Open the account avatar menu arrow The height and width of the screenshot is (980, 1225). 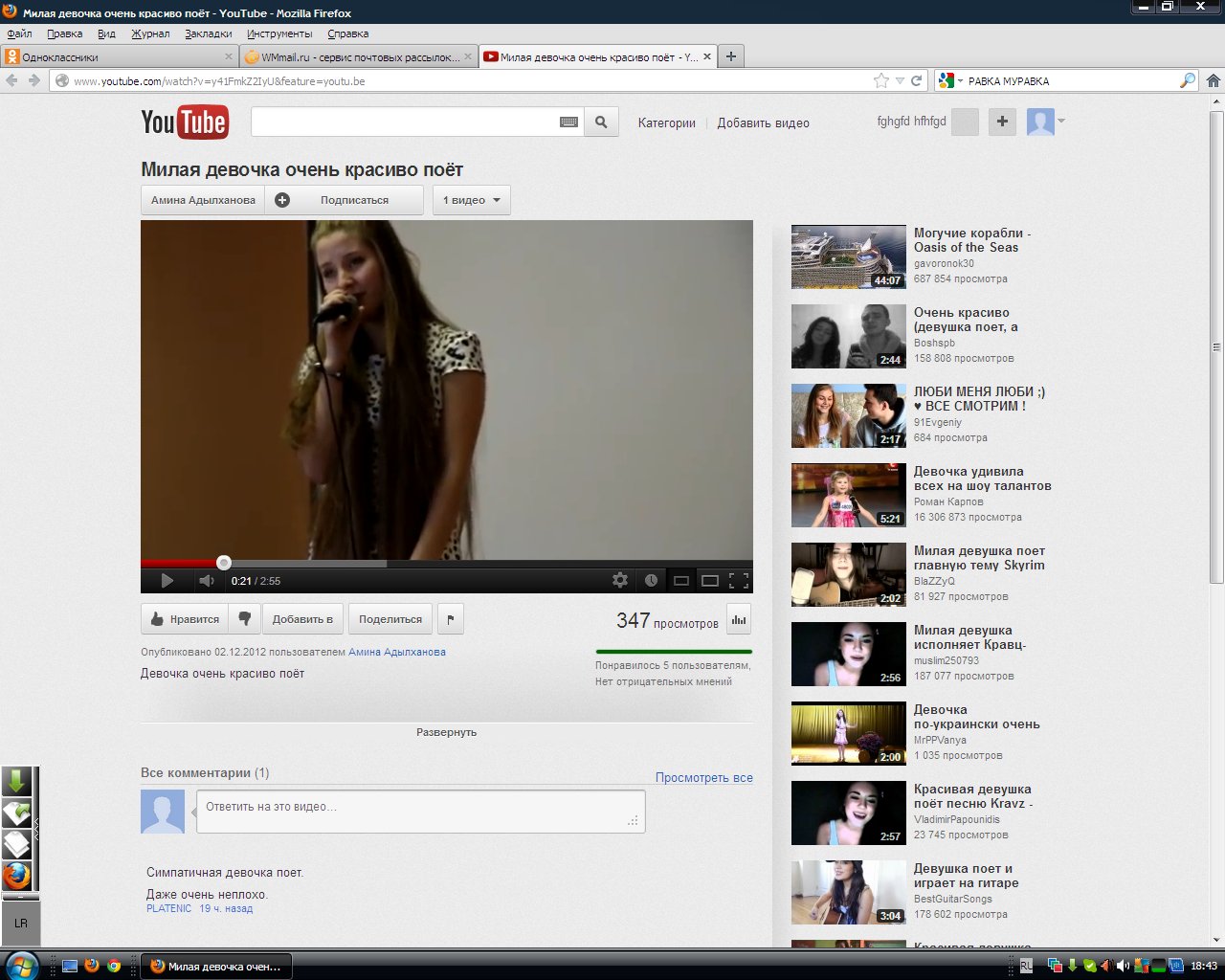pyautogui.click(x=1060, y=122)
